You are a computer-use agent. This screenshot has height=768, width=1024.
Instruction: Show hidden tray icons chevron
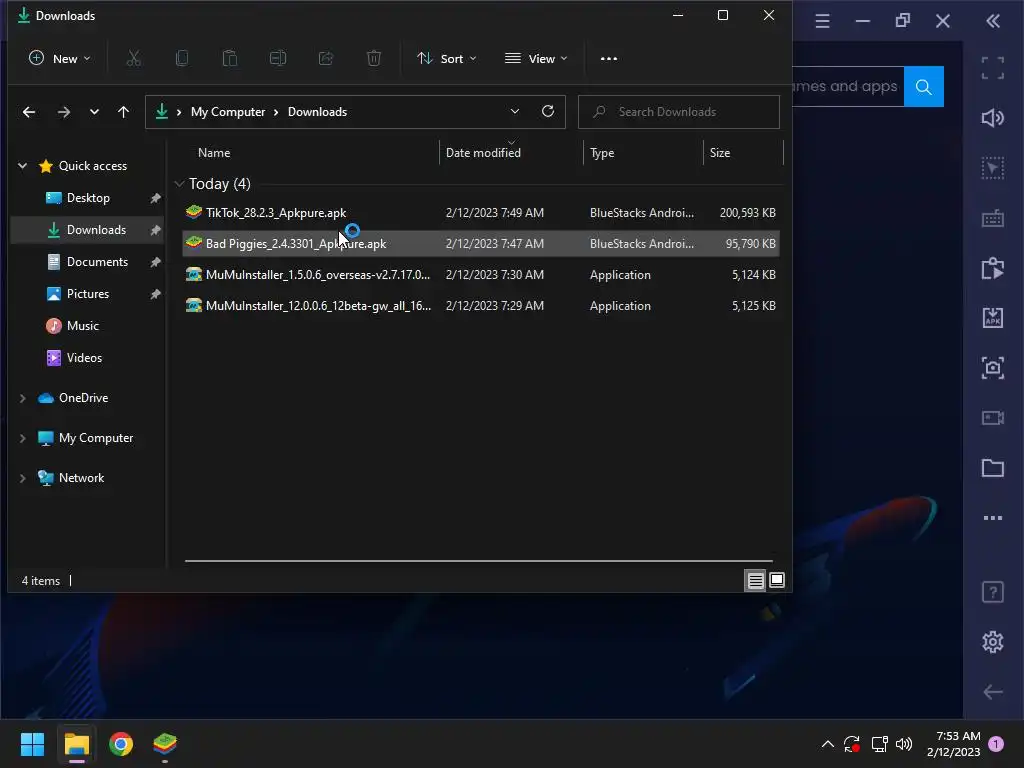click(x=827, y=744)
